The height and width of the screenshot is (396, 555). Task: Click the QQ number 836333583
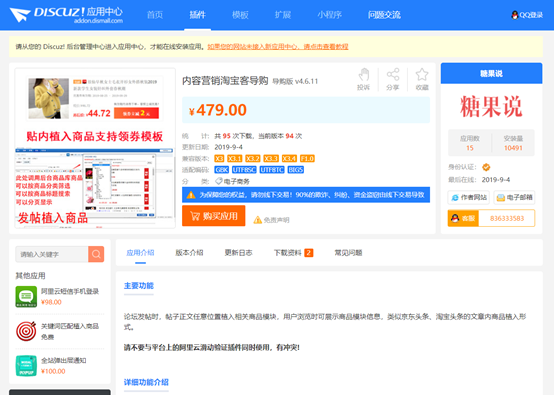[507, 218]
